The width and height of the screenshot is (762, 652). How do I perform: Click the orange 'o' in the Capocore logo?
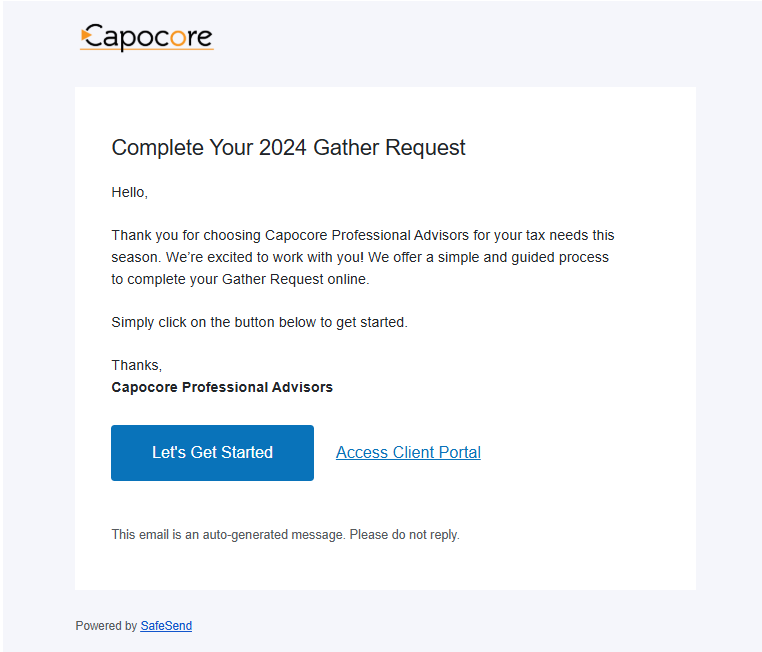coord(178,38)
